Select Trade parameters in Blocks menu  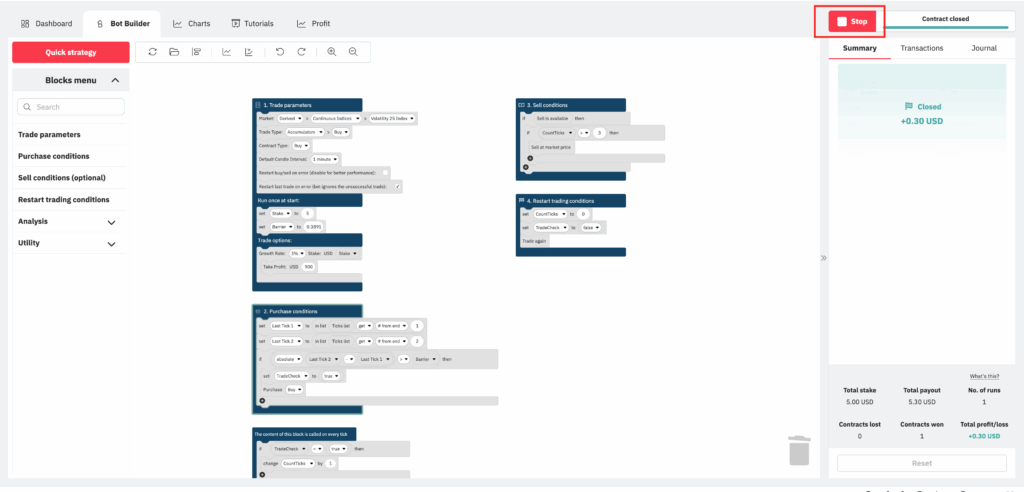pyautogui.click(x=71, y=135)
